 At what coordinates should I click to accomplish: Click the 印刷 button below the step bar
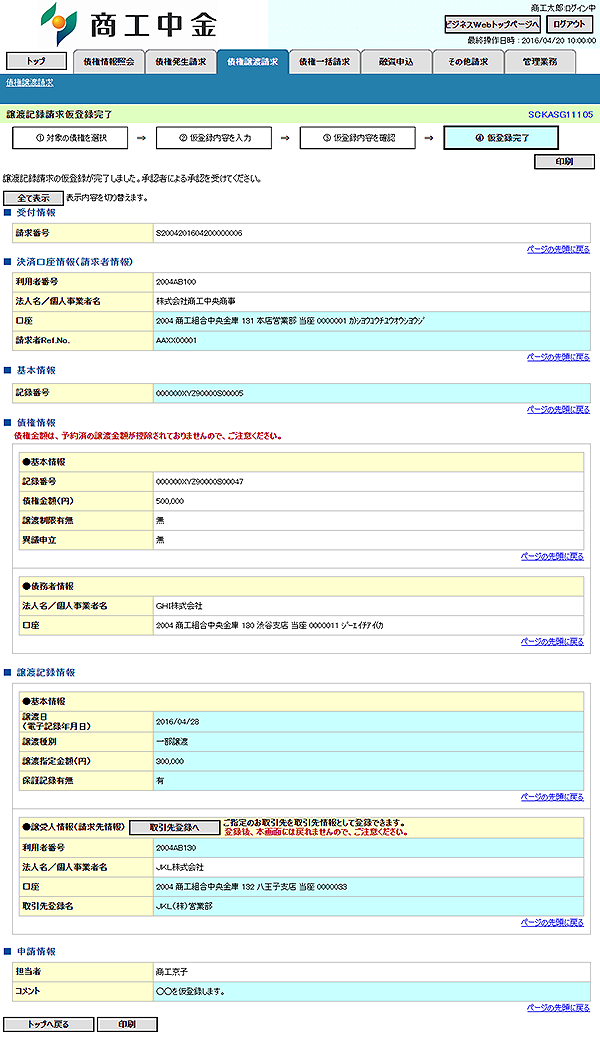(x=564, y=161)
